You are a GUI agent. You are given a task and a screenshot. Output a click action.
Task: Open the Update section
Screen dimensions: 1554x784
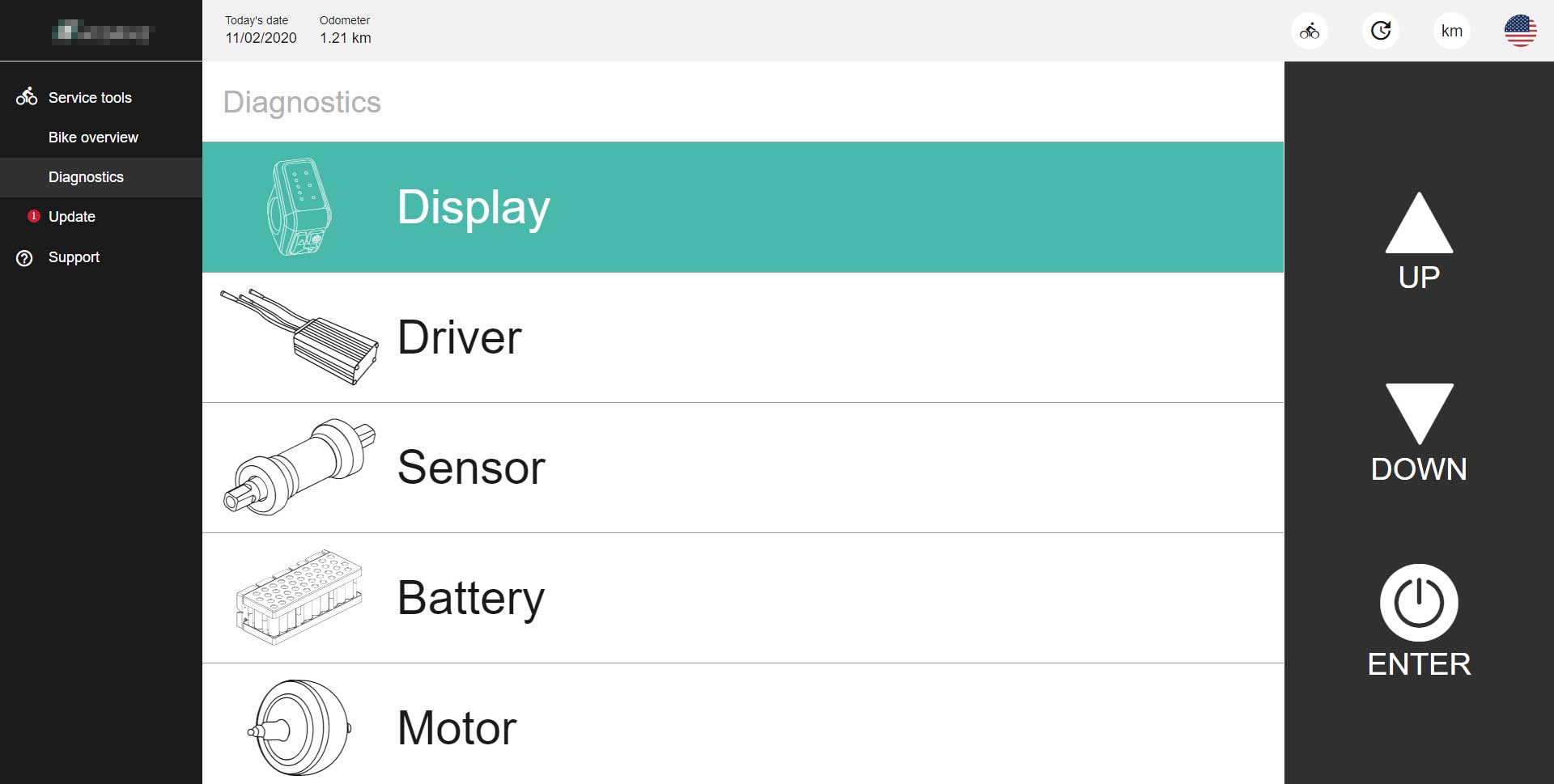pyautogui.click(x=72, y=217)
